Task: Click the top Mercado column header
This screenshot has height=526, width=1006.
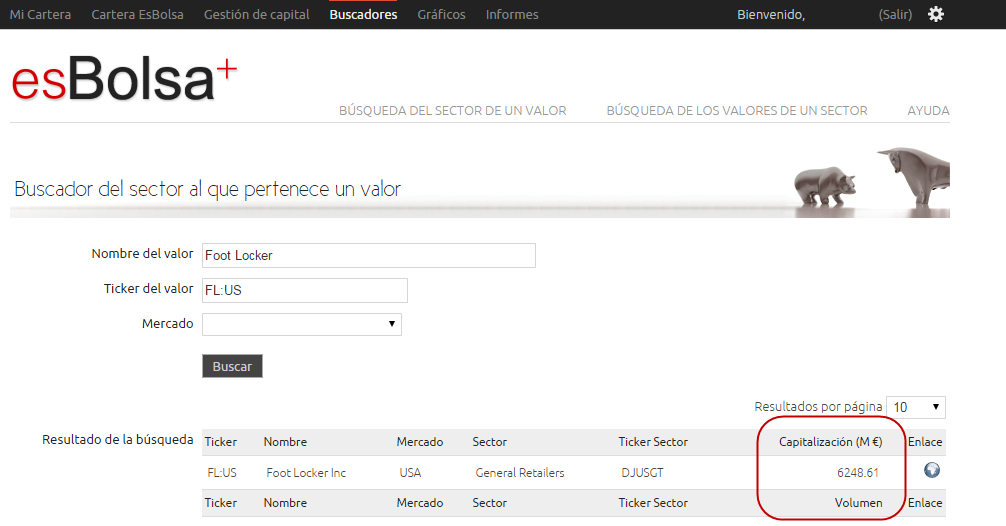Action: coord(420,442)
